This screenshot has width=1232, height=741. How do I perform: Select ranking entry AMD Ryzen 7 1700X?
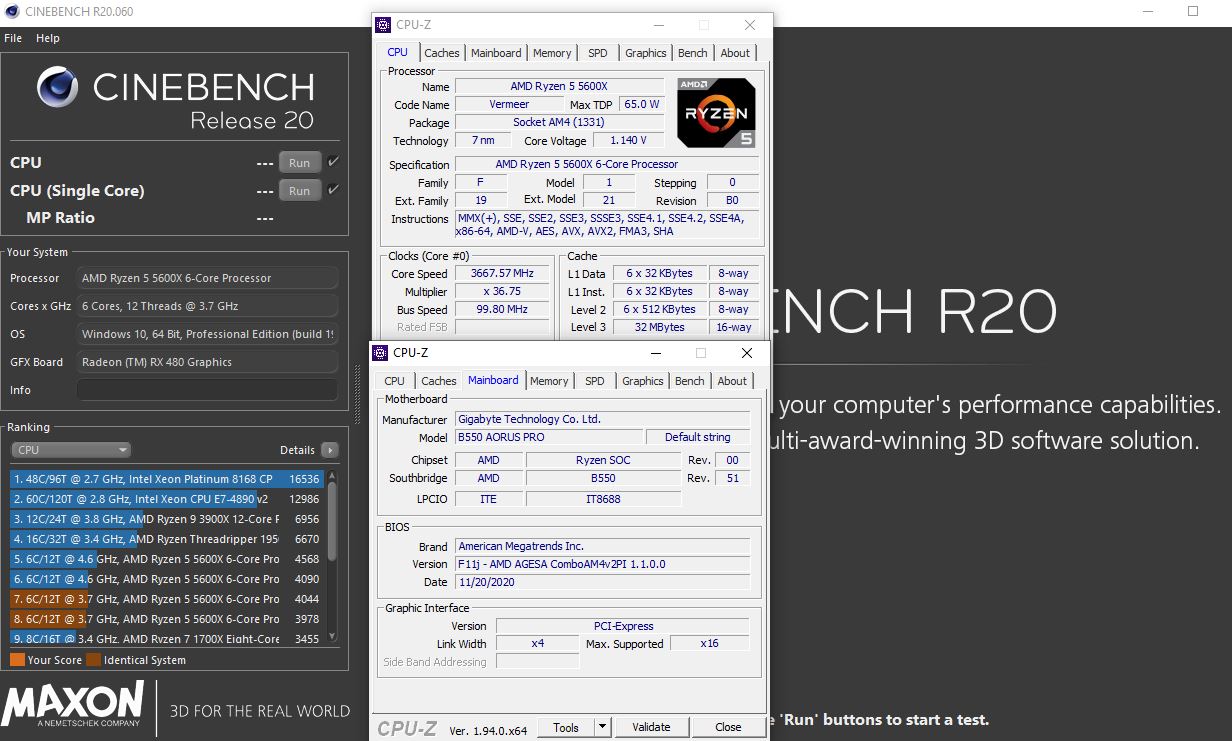(166, 638)
